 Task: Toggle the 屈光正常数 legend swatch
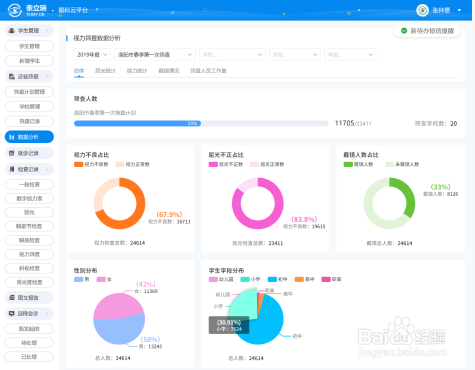pos(255,164)
